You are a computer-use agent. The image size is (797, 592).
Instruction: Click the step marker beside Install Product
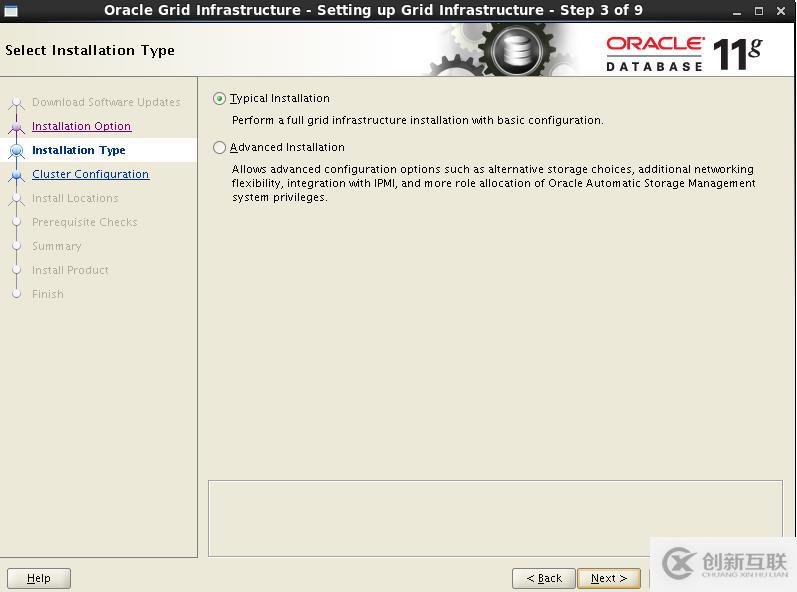[x=17, y=270]
